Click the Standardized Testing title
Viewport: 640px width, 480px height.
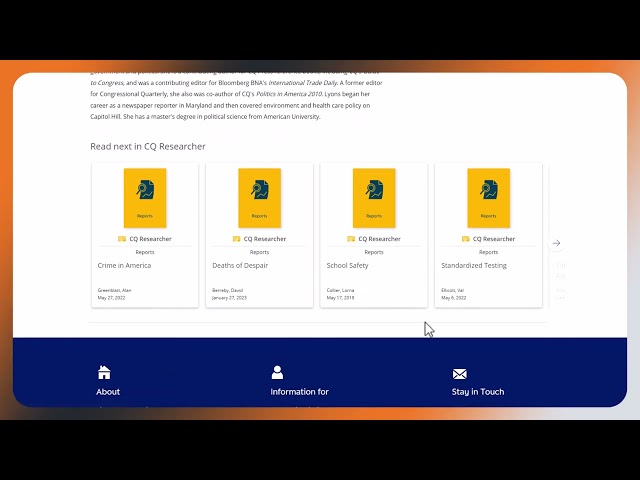(474, 265)
